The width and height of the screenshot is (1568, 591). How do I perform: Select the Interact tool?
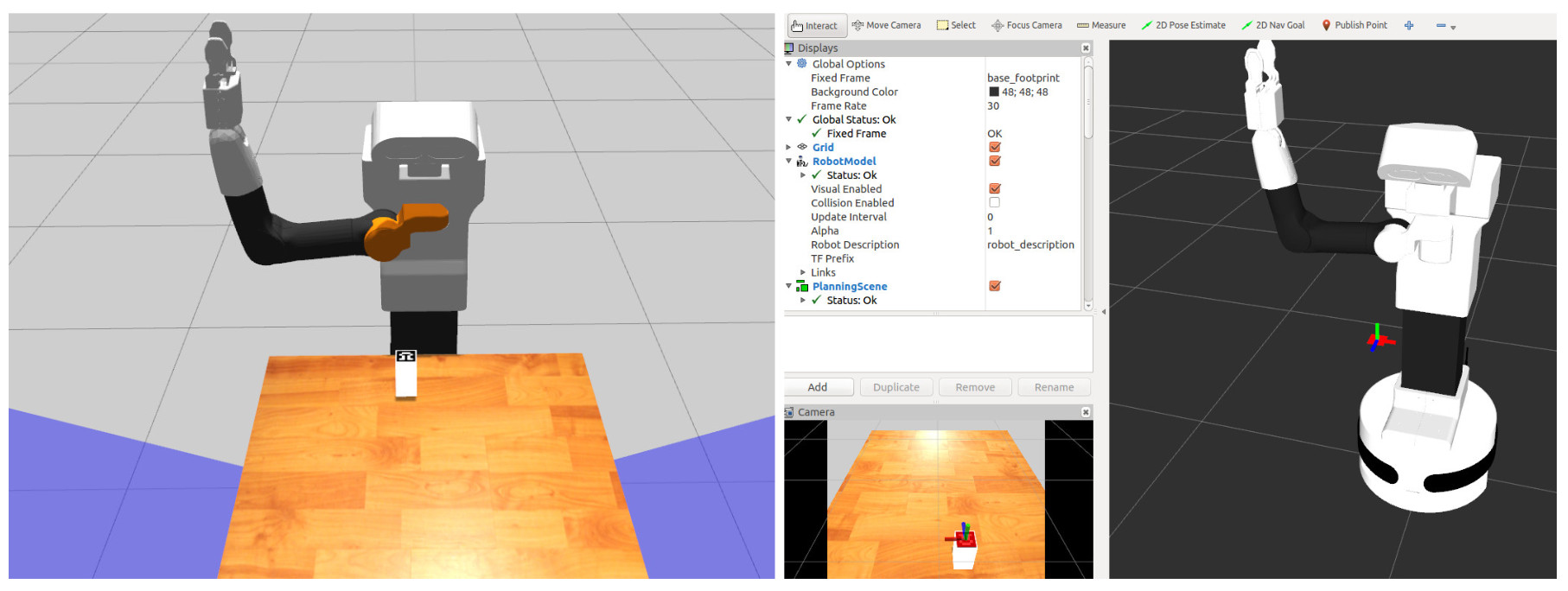coord(813,26)
